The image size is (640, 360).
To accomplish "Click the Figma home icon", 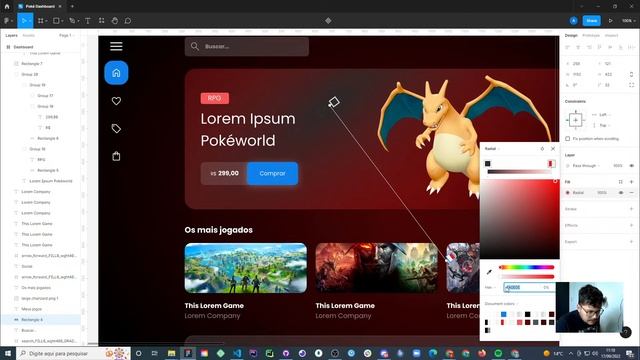I will click(7, 6).
